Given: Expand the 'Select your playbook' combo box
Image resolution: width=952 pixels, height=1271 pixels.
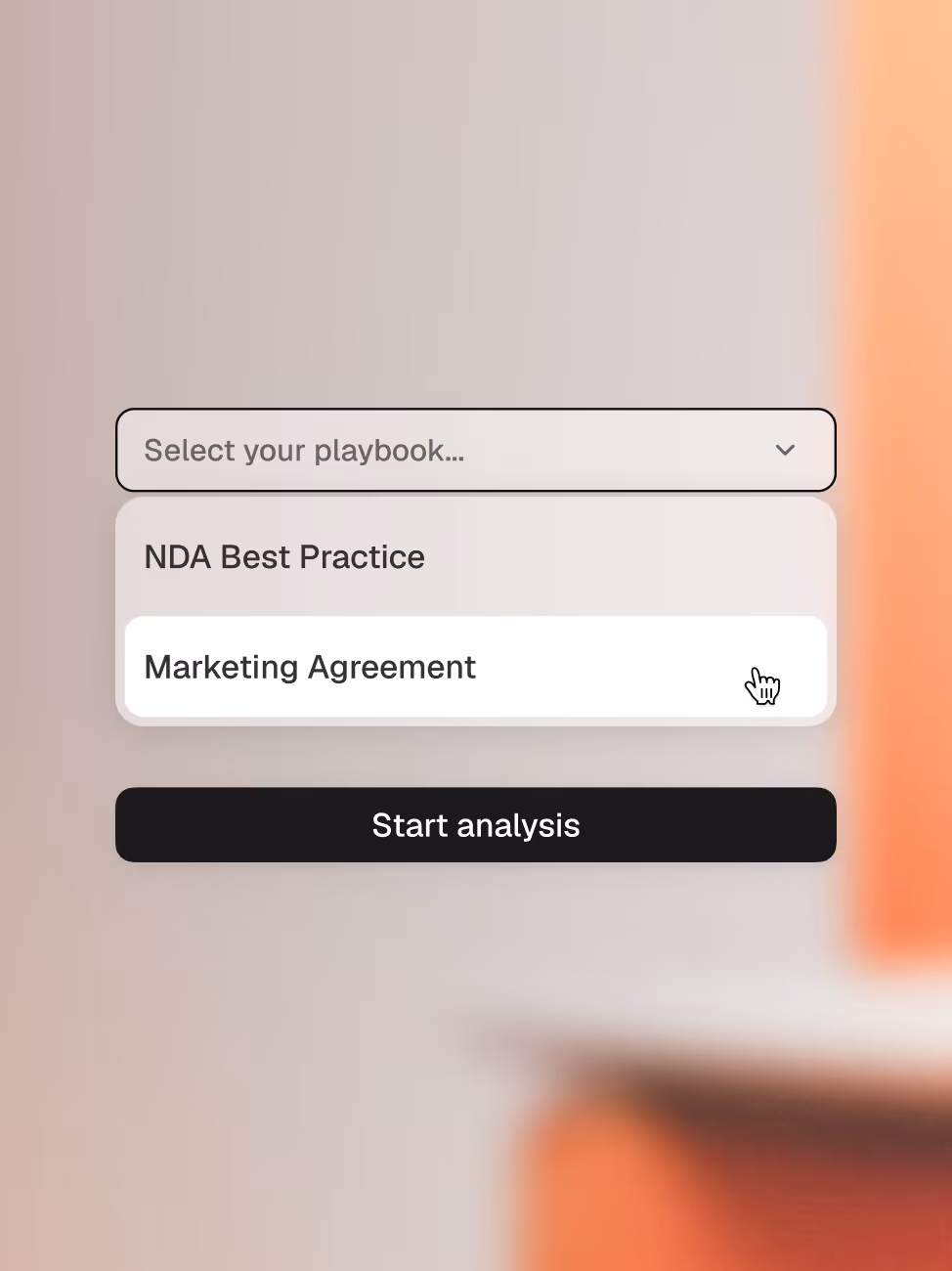Looking at the screenshot, I should click(x=476, y=450).
